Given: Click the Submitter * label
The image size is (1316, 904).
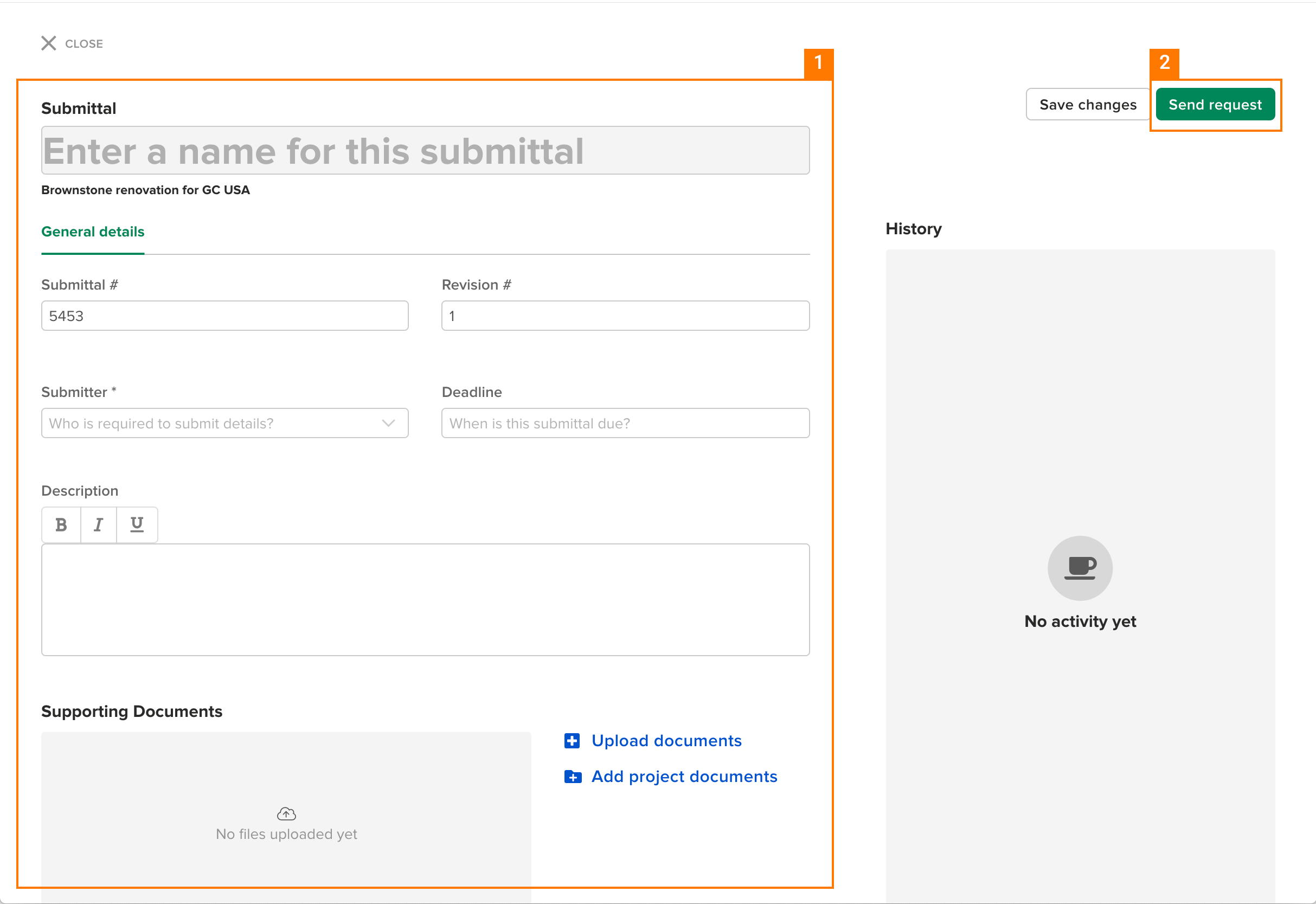Looking at the screenshot, I should click(79, 392).
